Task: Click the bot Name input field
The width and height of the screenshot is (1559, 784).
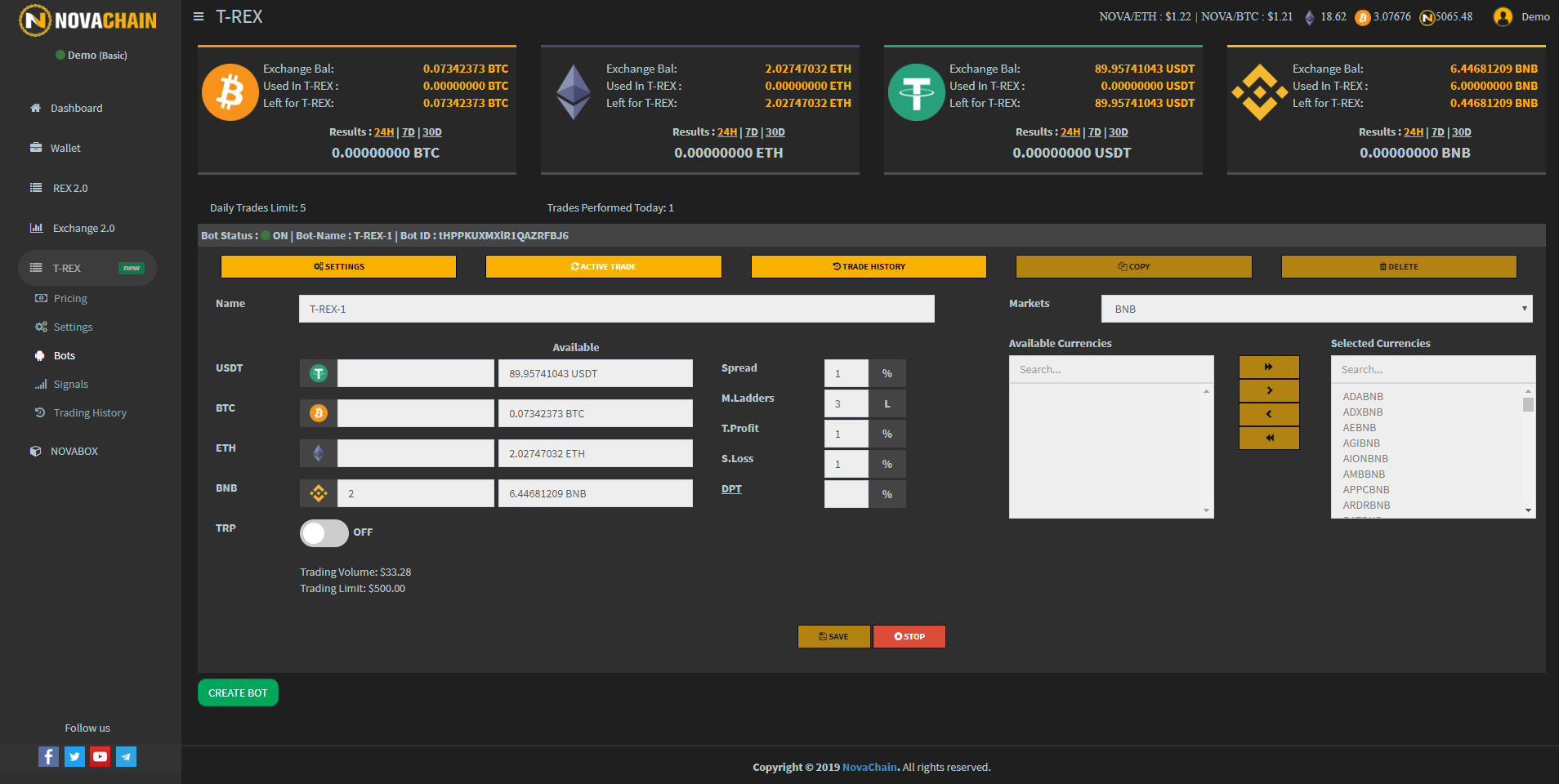Action: click(617, 309)
